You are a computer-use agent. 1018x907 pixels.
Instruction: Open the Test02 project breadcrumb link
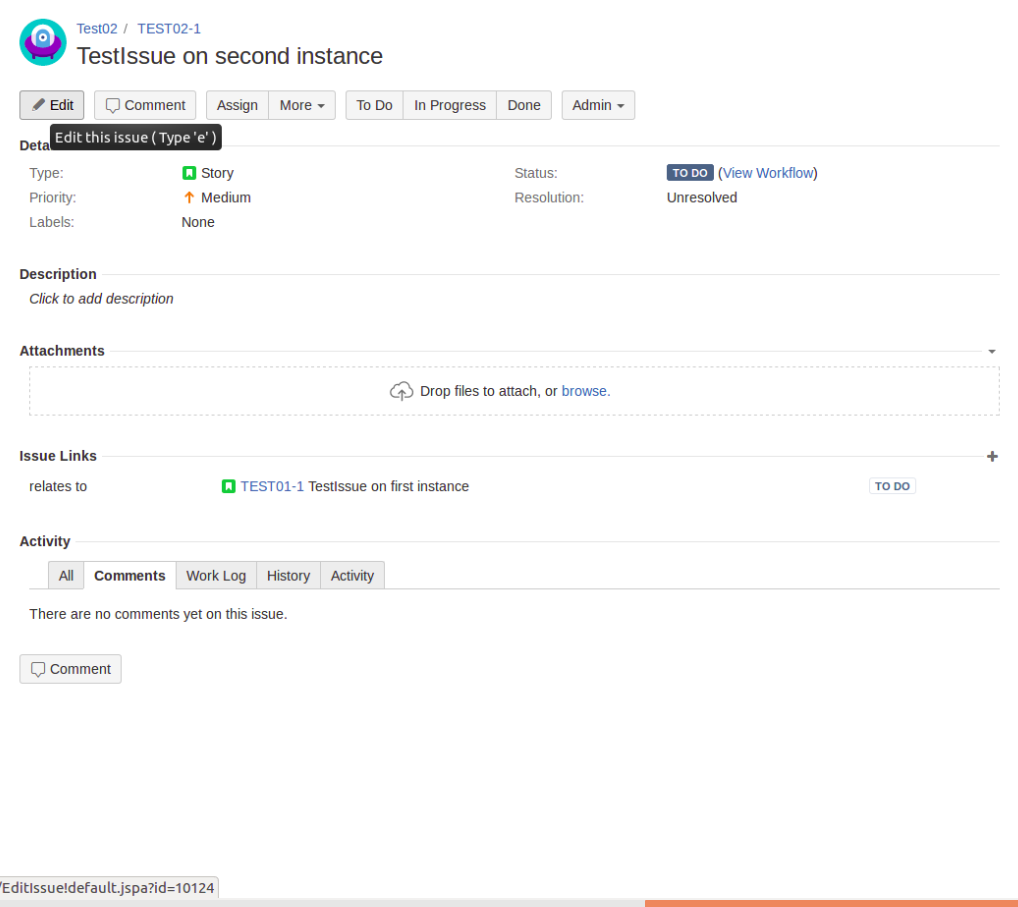tap(97, 29)
